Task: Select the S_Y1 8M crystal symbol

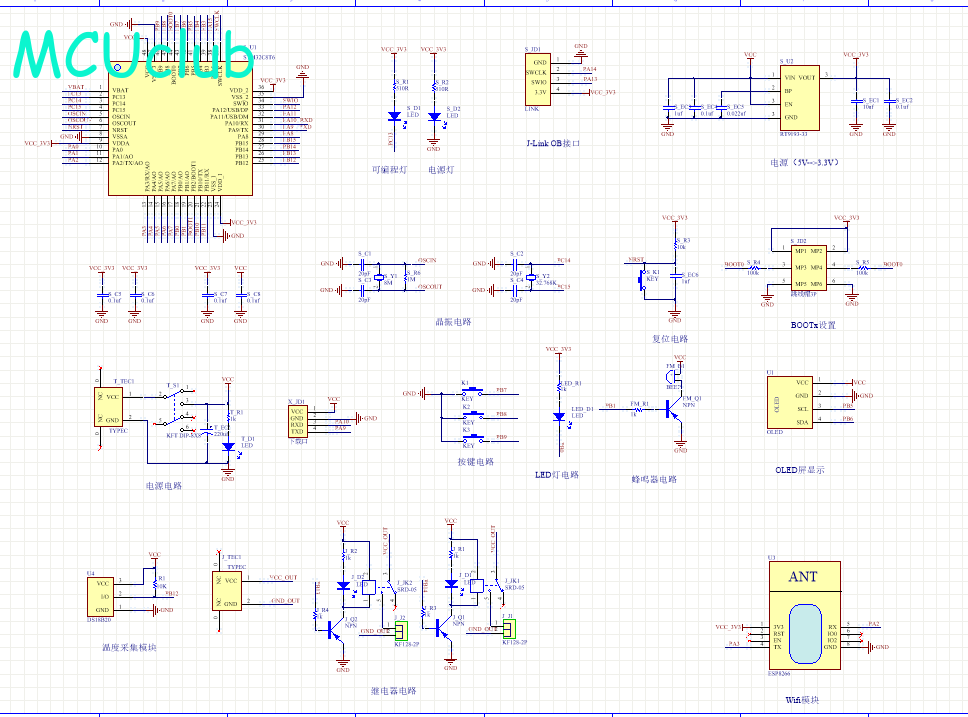Action: (379, 277)
